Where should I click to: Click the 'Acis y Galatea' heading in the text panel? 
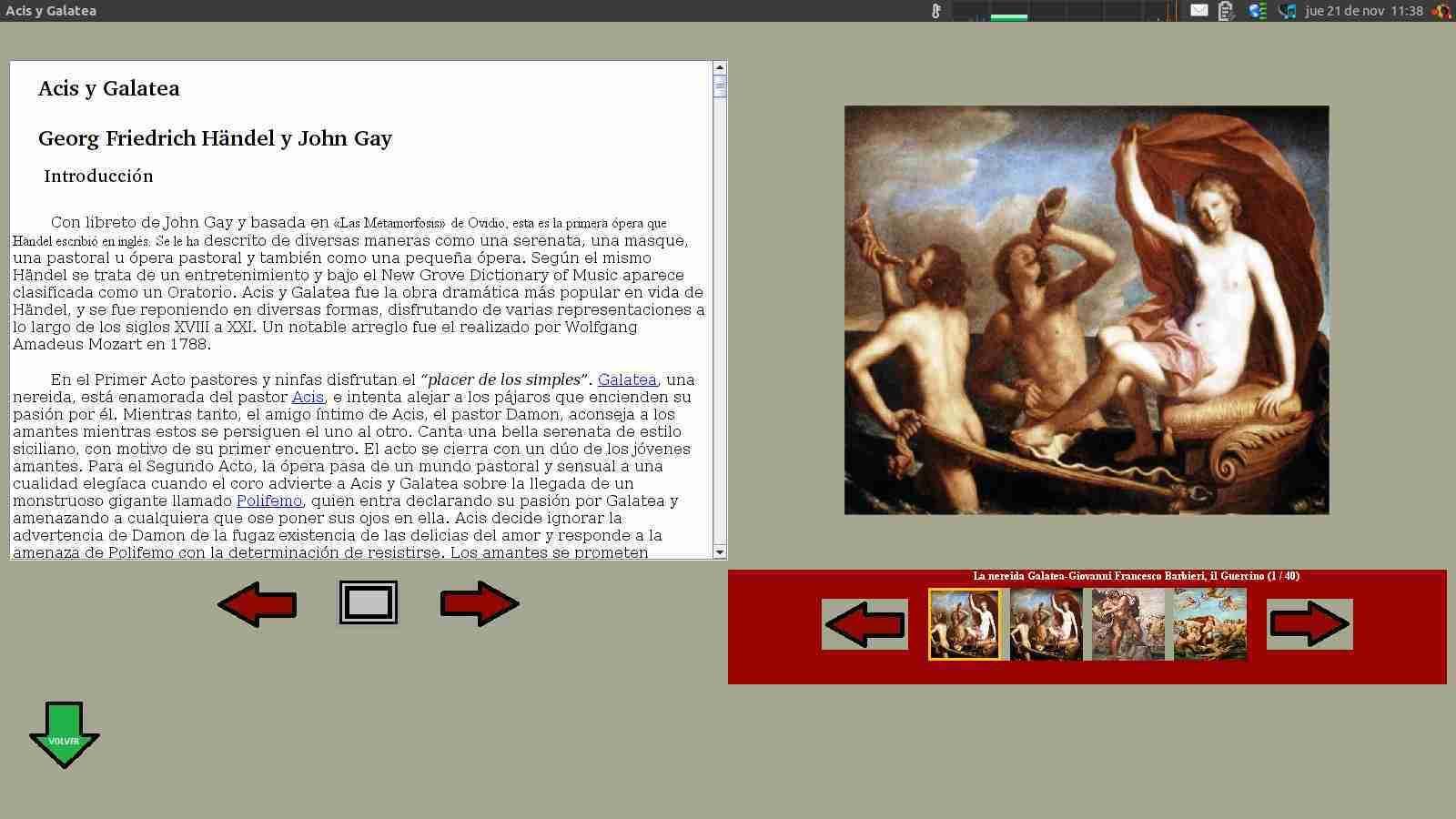[109, 88]
